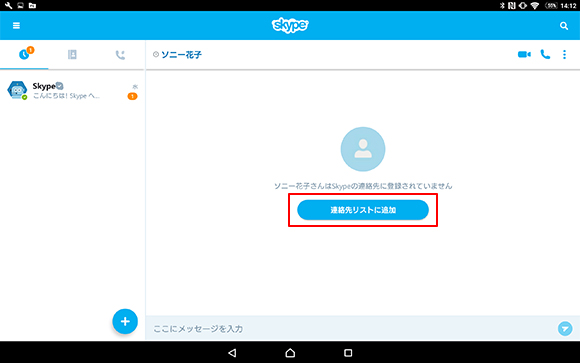Tap the ソニー花子 conversation title

click(181, 55)
